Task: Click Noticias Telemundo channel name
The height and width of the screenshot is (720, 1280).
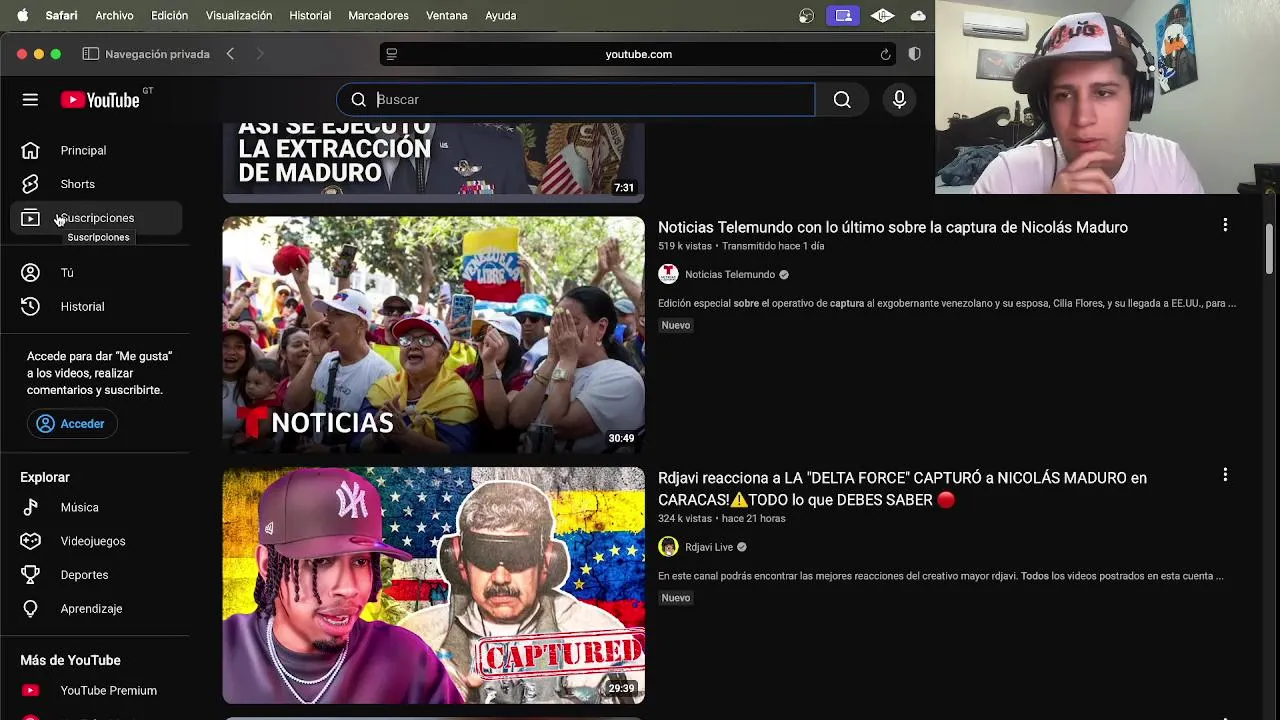Action: click(730, 274)
